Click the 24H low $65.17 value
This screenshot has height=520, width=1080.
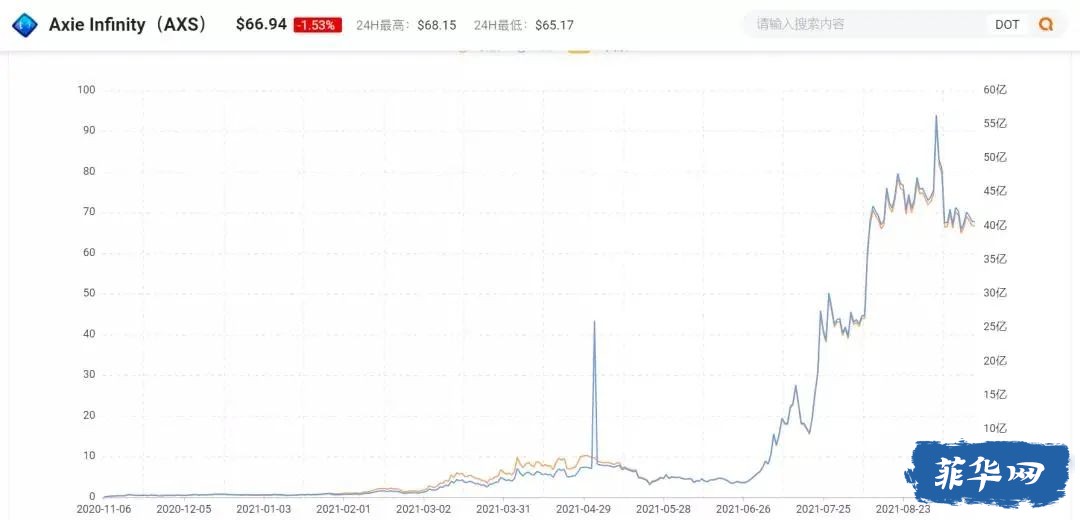point(554,25)
